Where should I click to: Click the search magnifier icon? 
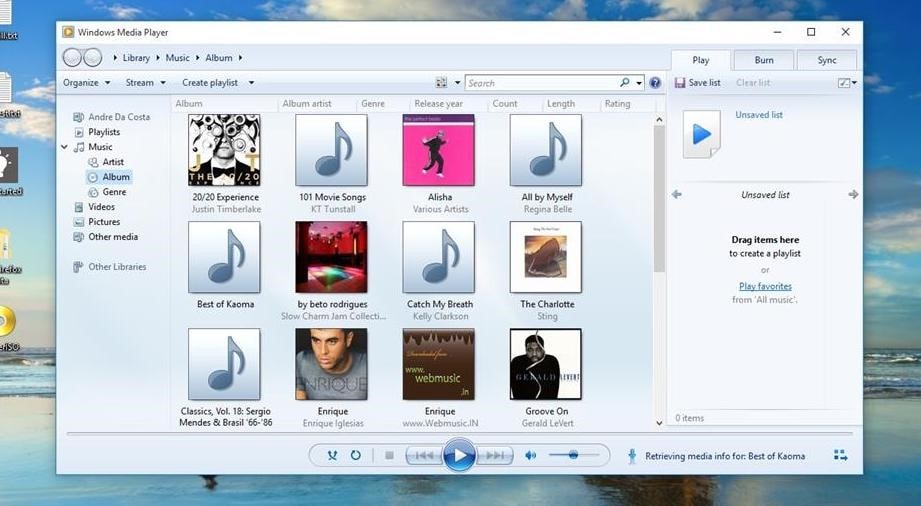pos(624,83)
